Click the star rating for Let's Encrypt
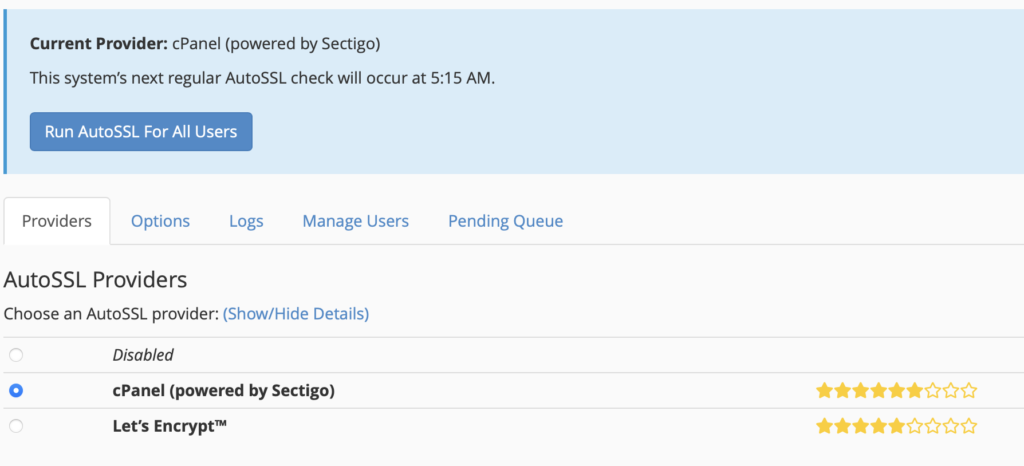The image size is (1024, 466). coord(897,427)
